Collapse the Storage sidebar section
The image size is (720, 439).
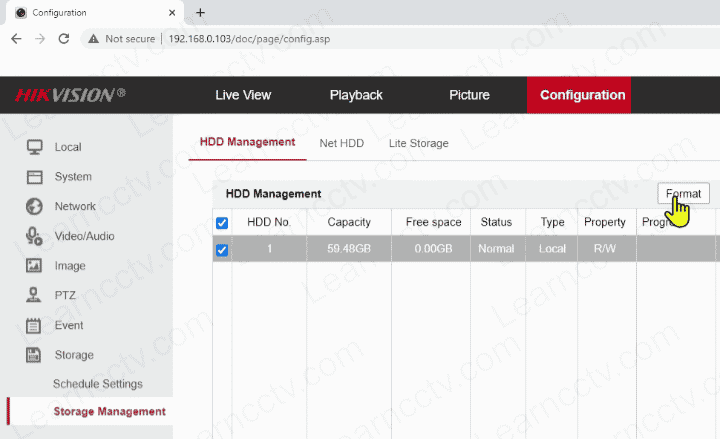tap(74, 355)
